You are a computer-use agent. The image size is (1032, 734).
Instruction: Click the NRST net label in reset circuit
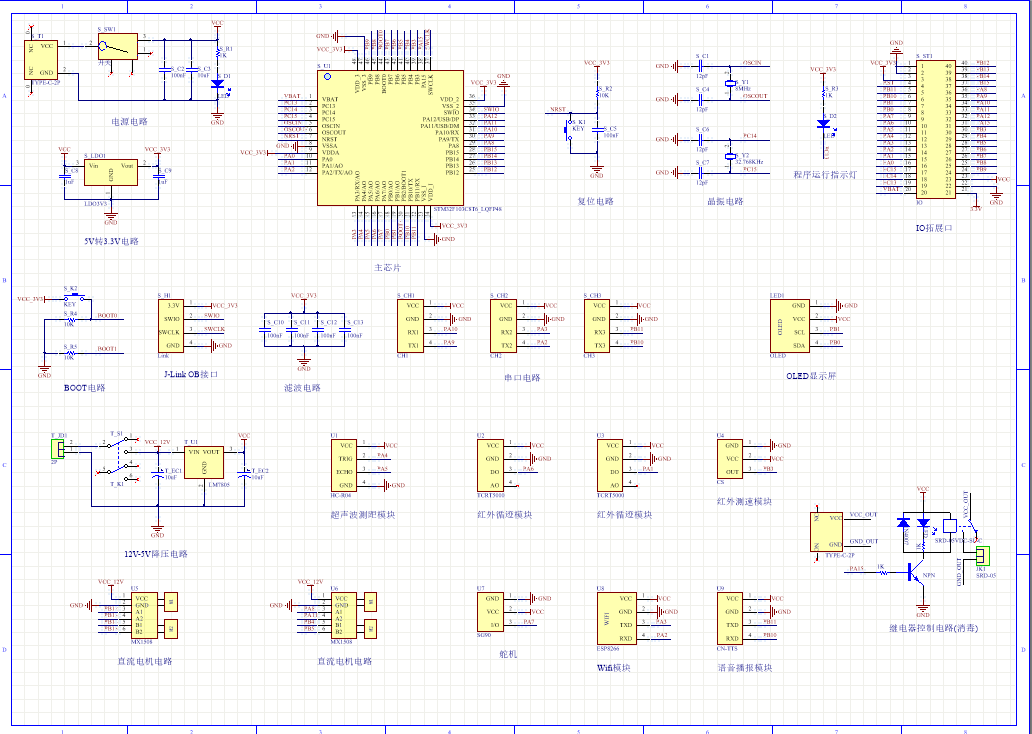point(557,109)
